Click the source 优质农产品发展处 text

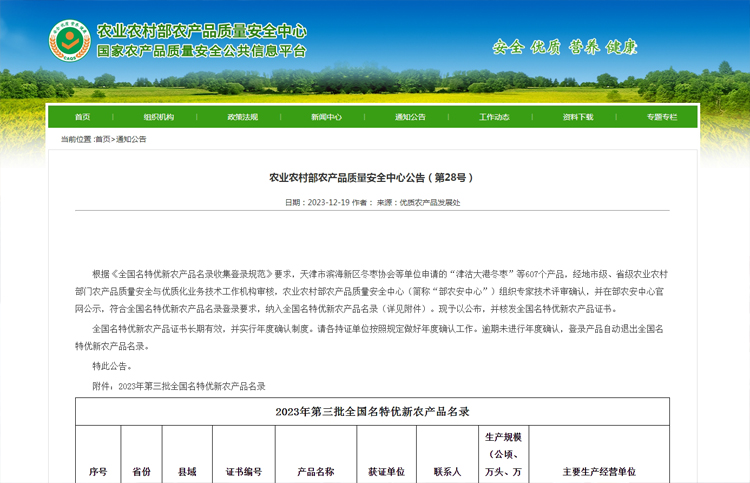(430, 202)
